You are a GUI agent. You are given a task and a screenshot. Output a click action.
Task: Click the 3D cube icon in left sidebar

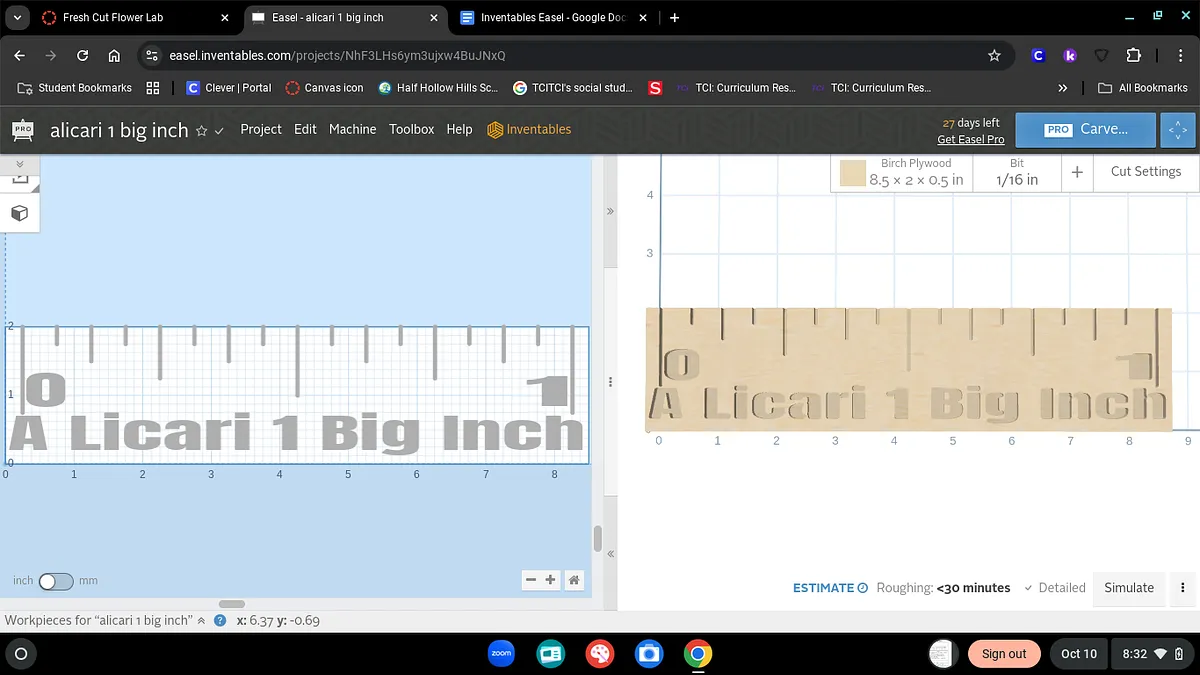[x=19, y=213]
